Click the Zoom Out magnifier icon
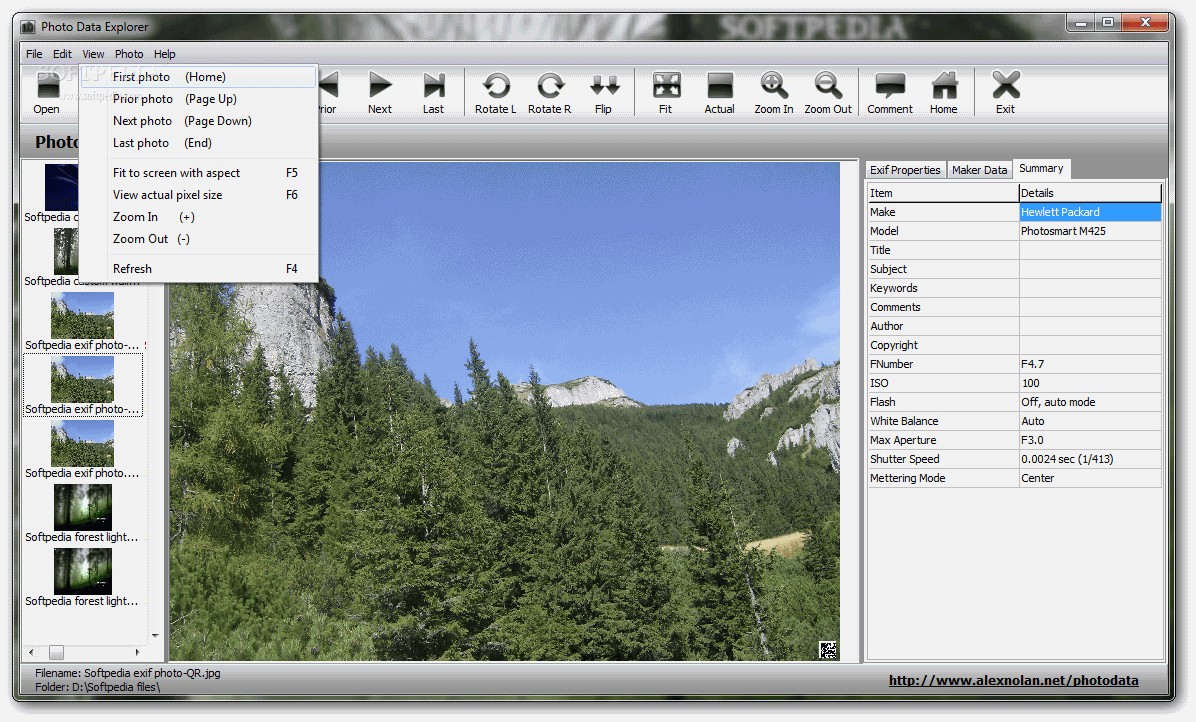 (x=828, y=92)
